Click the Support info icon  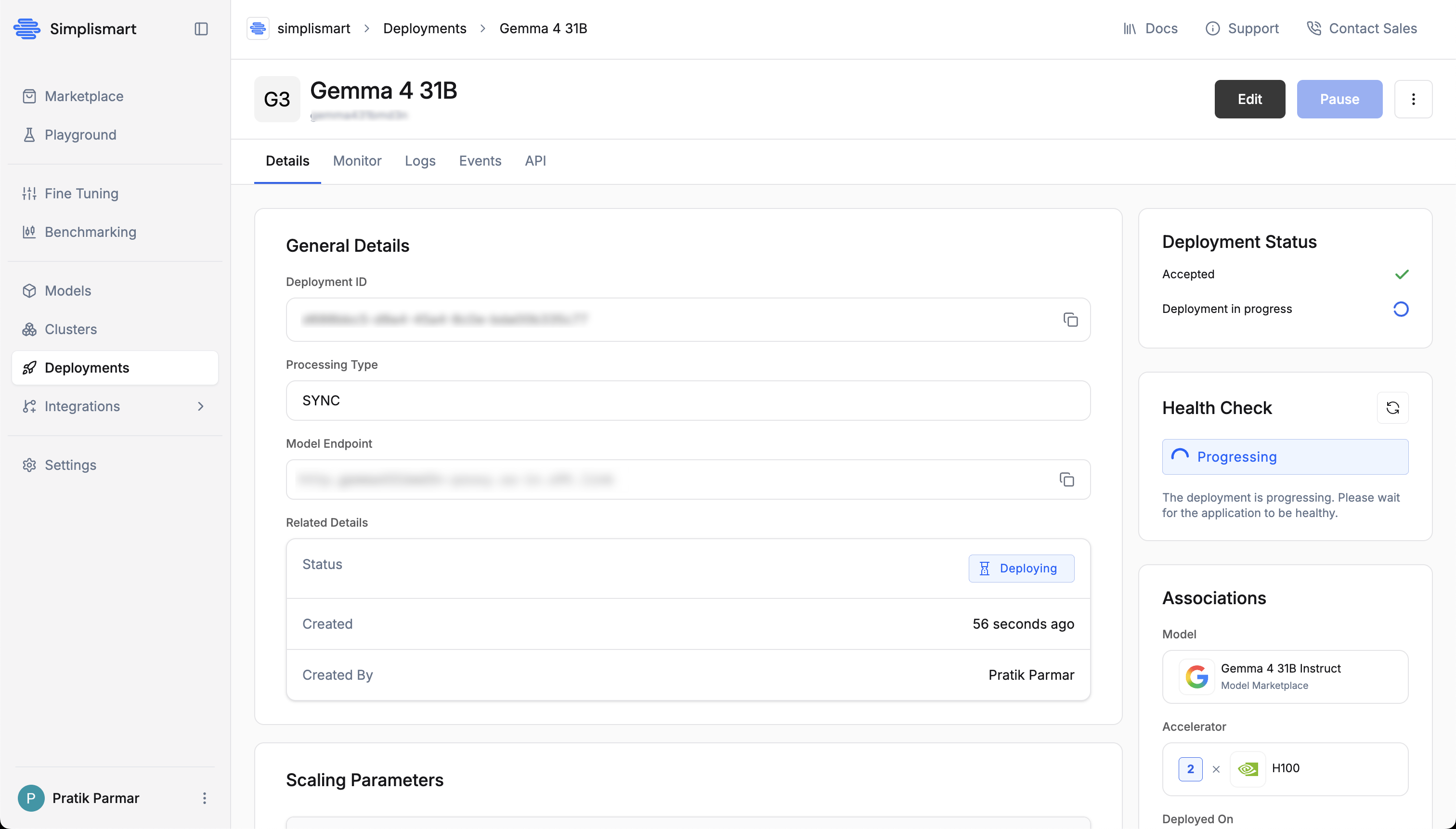pyautogui.click(x=1213, y=28)
